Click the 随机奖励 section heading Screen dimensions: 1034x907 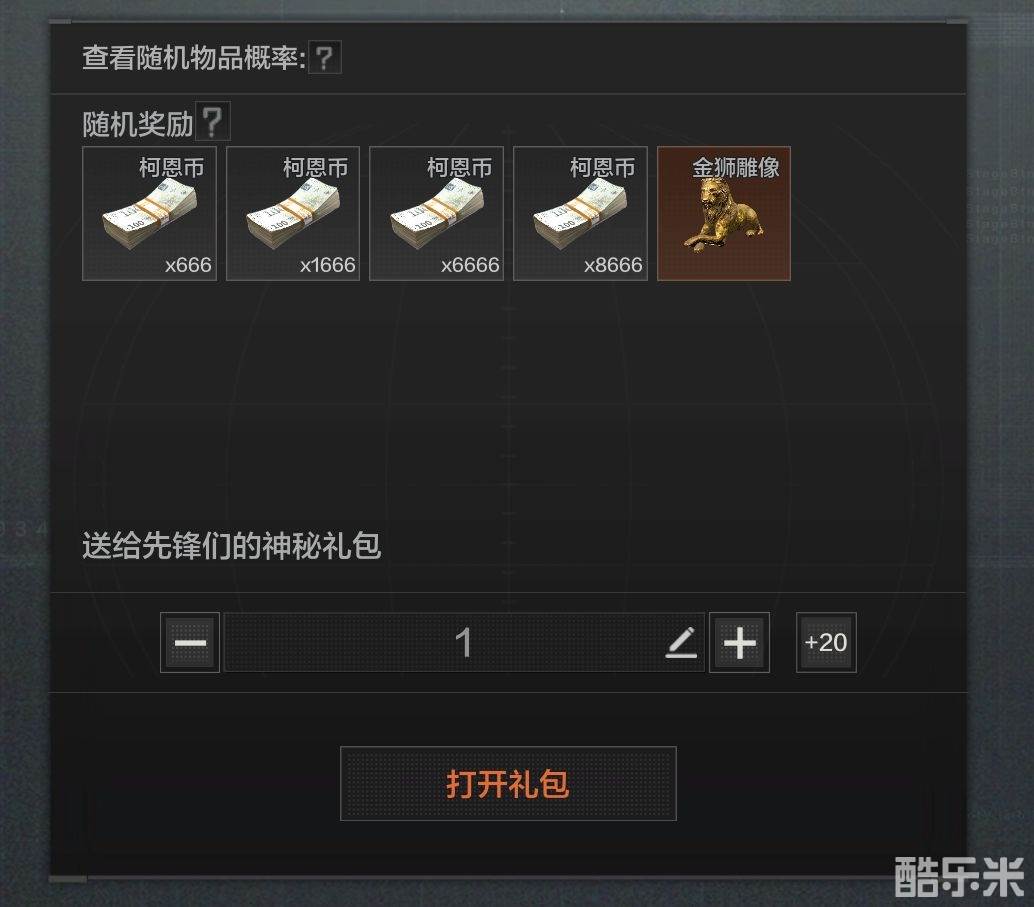(x=137, y=124)
